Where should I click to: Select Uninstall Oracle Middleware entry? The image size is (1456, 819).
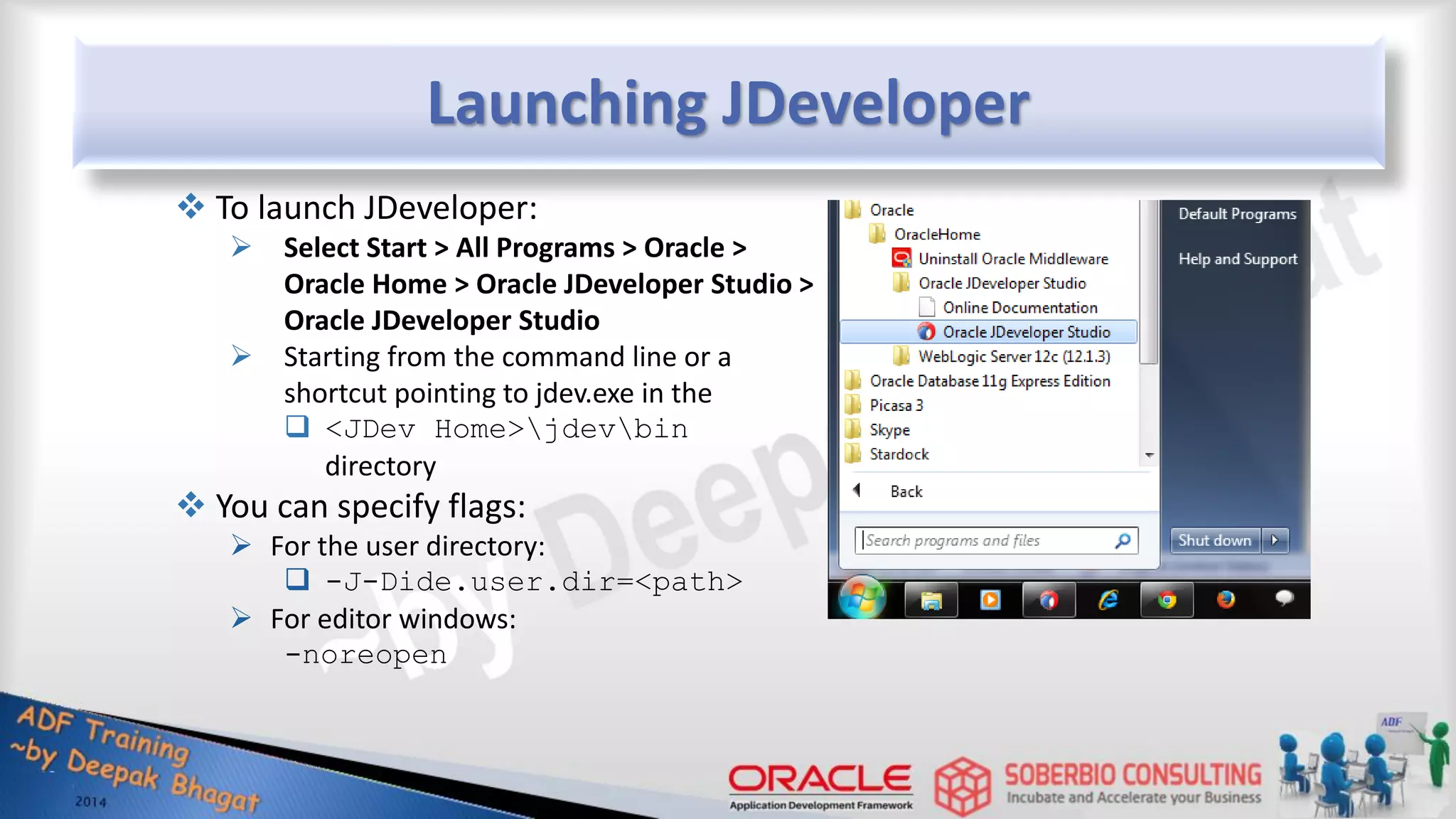pos(1012,259)
